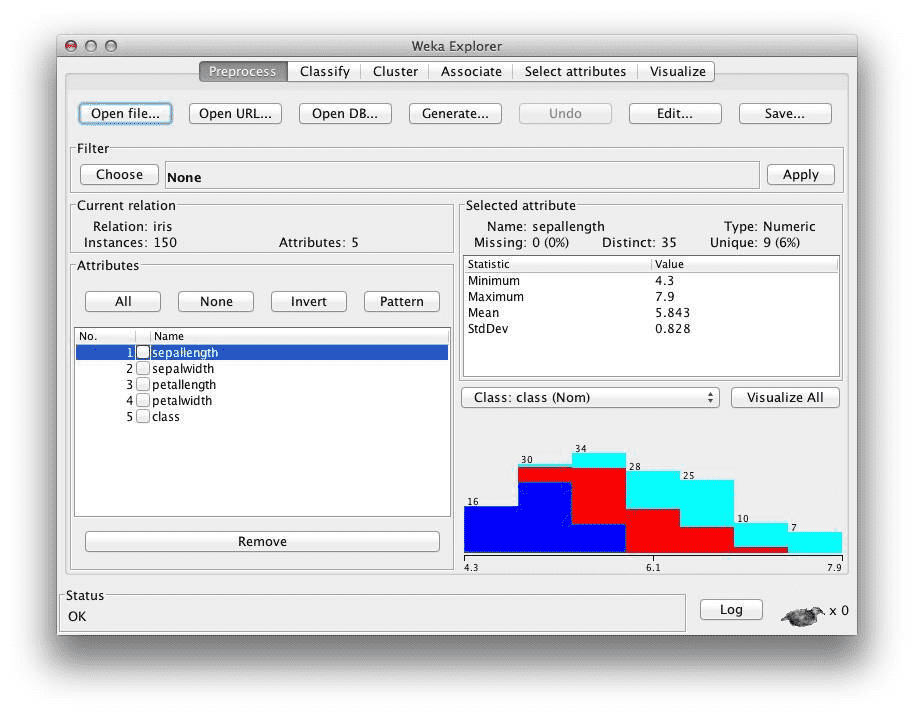Remove the selected attributes with Remove
This screenshot has height=714, width=914.
[262, 541]
